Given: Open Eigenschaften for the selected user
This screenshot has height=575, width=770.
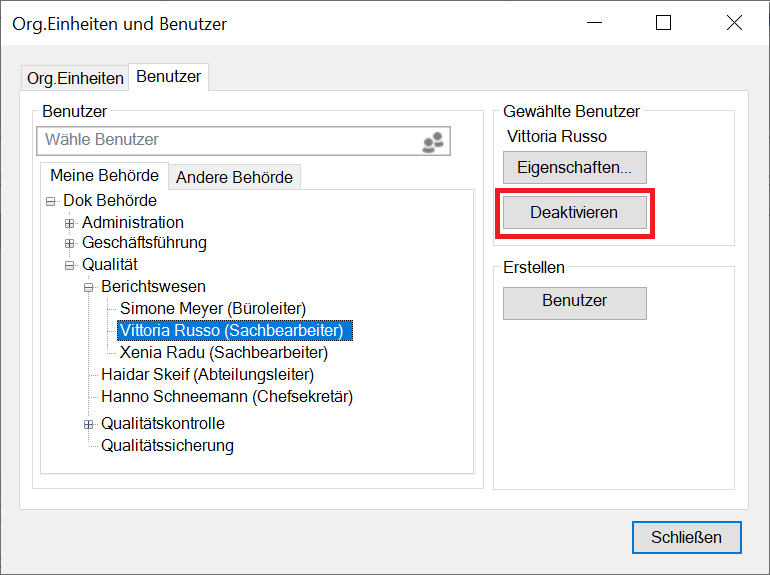Looking at the screenshot, I should click(x=574, y=167).
